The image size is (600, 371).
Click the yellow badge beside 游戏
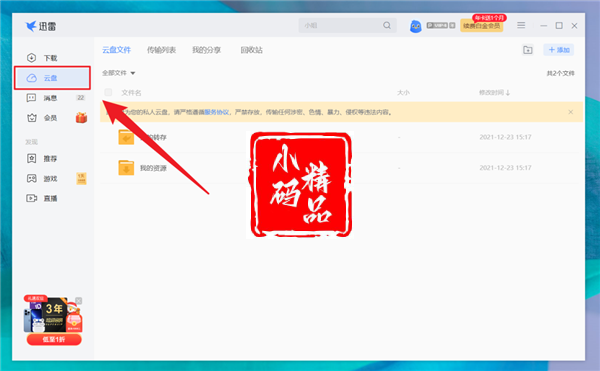tap(81, 178)
